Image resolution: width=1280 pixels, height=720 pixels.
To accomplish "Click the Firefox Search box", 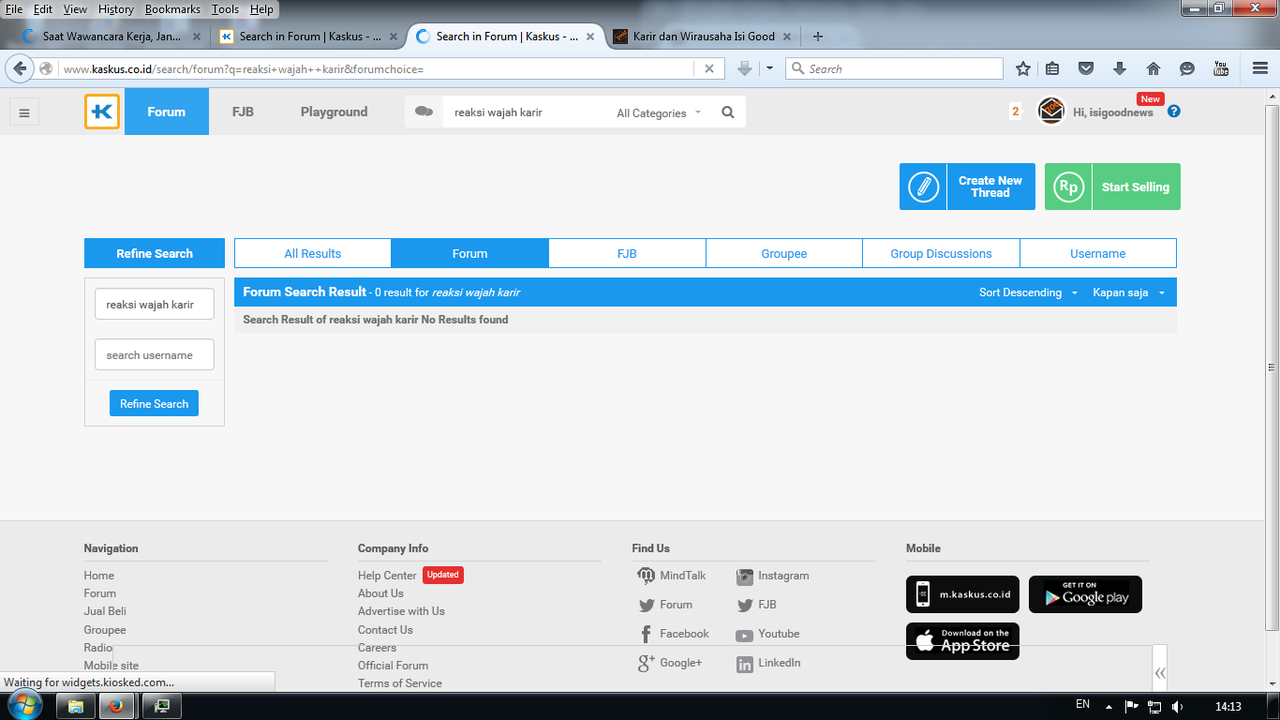I will point(895,69).
